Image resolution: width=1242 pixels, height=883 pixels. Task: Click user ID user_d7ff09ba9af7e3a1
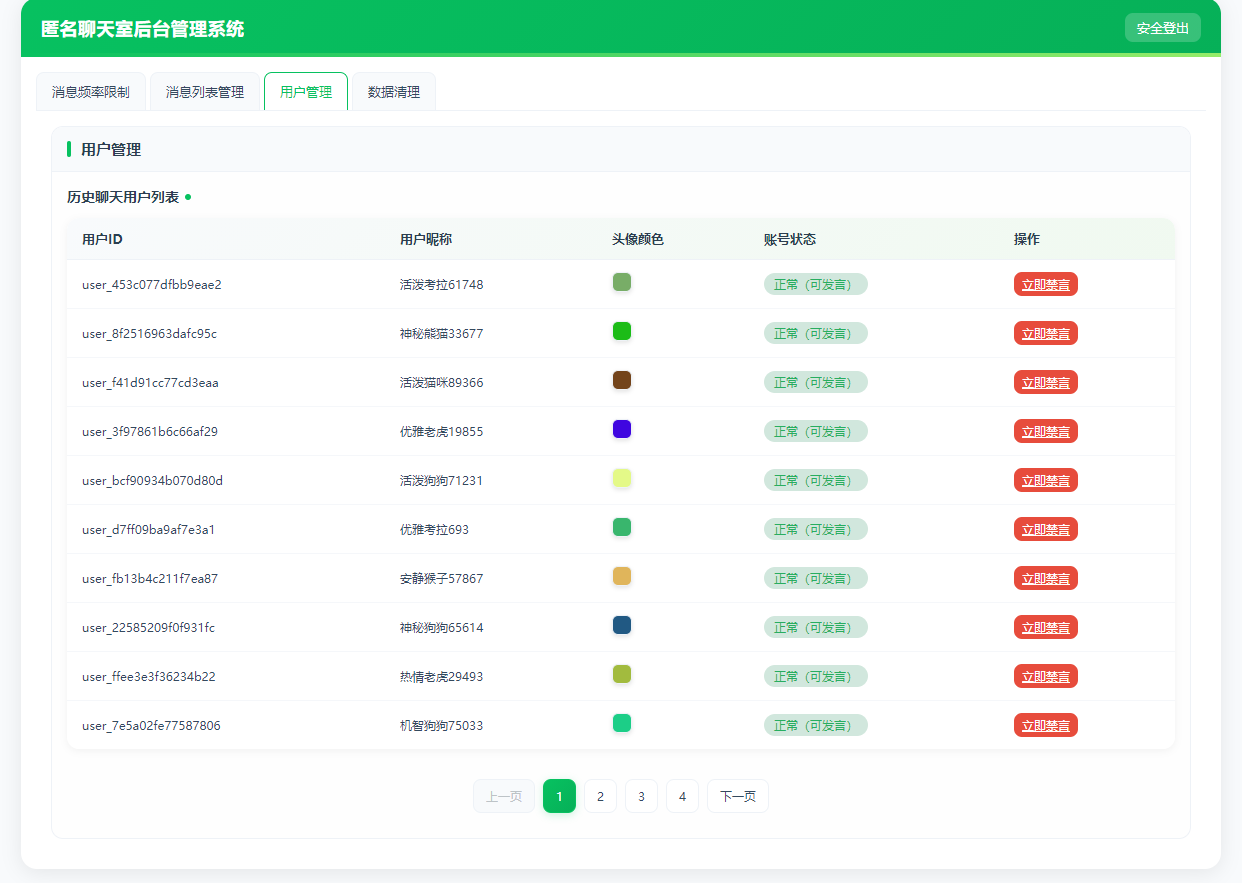click(148, 529)
